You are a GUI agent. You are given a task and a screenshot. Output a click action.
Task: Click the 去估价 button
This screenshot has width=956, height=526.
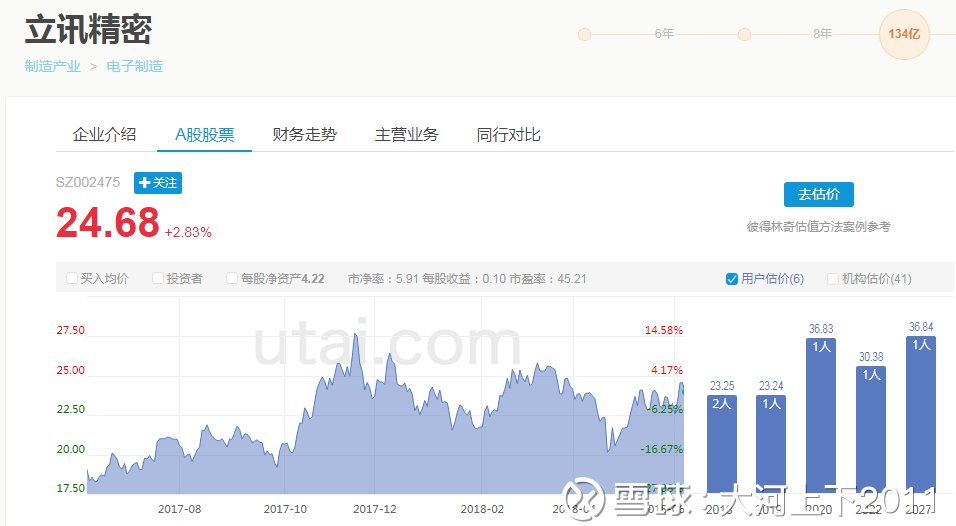coord(819,194)
